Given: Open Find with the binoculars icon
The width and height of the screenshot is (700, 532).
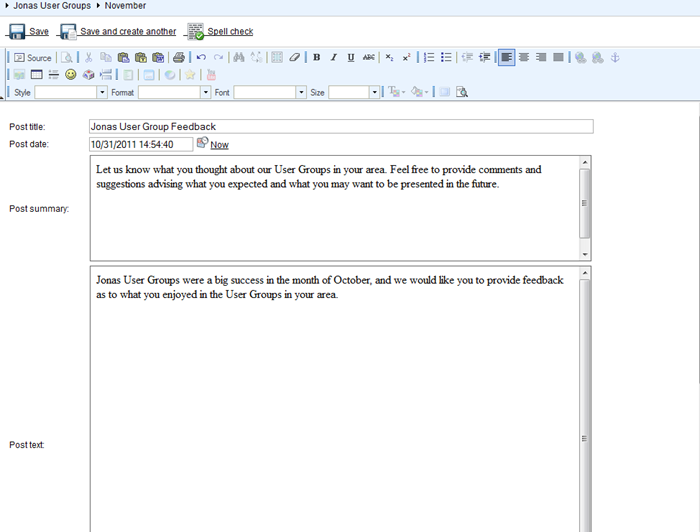Looking at the screenshot, I should (239, 58).
